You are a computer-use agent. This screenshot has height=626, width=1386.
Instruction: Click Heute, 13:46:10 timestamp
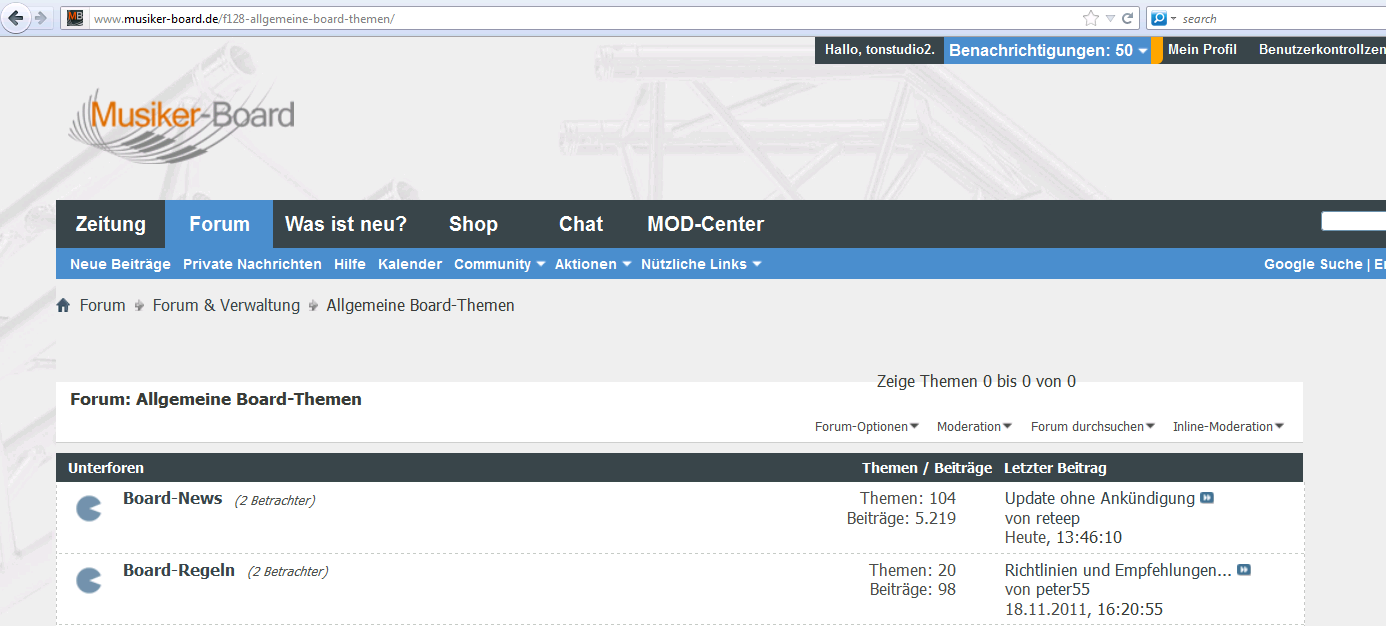click(1063, 538)
